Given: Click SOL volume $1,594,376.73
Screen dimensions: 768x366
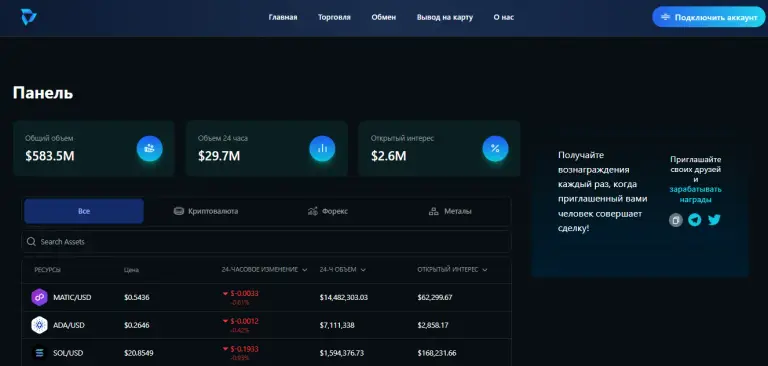Looking at the screenshot, I should tap(342, 353).
